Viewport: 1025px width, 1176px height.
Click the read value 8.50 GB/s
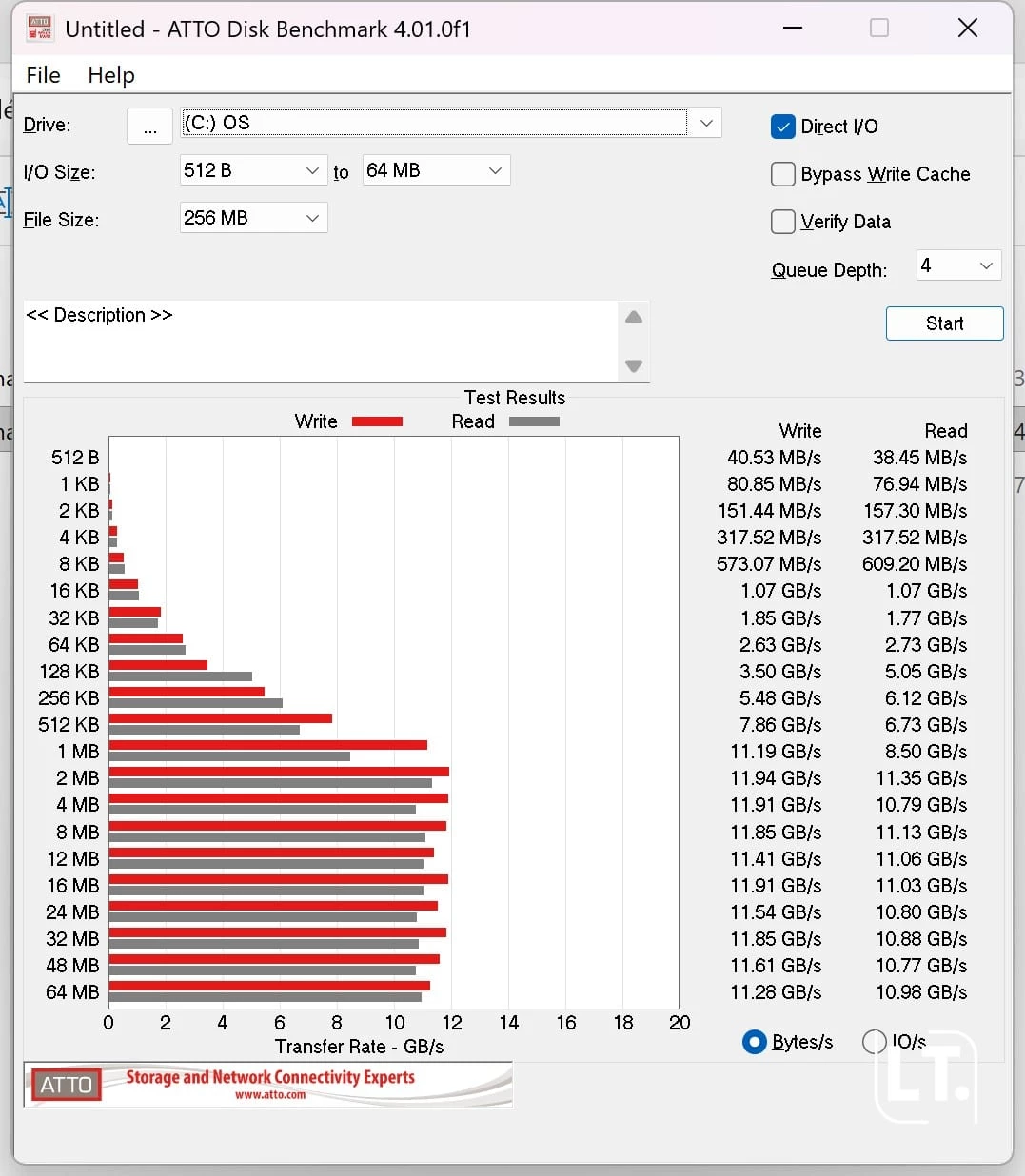(926, 752)
